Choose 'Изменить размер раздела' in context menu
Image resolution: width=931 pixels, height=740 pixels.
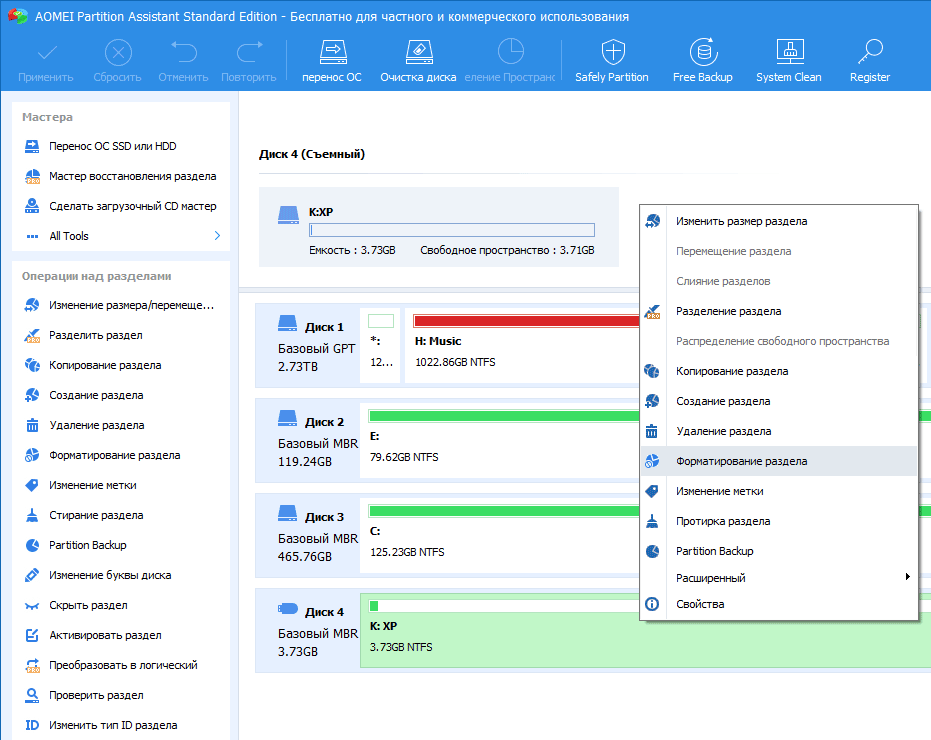[779, 222]
